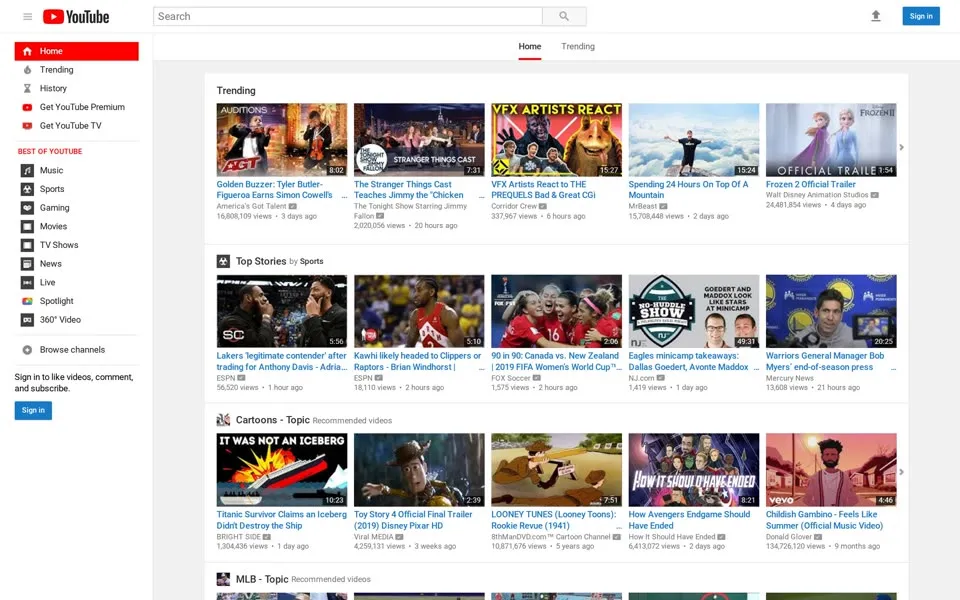The image size is (960, 600).
Task: Click the YouTube logo
Action: tap(76, 17)
